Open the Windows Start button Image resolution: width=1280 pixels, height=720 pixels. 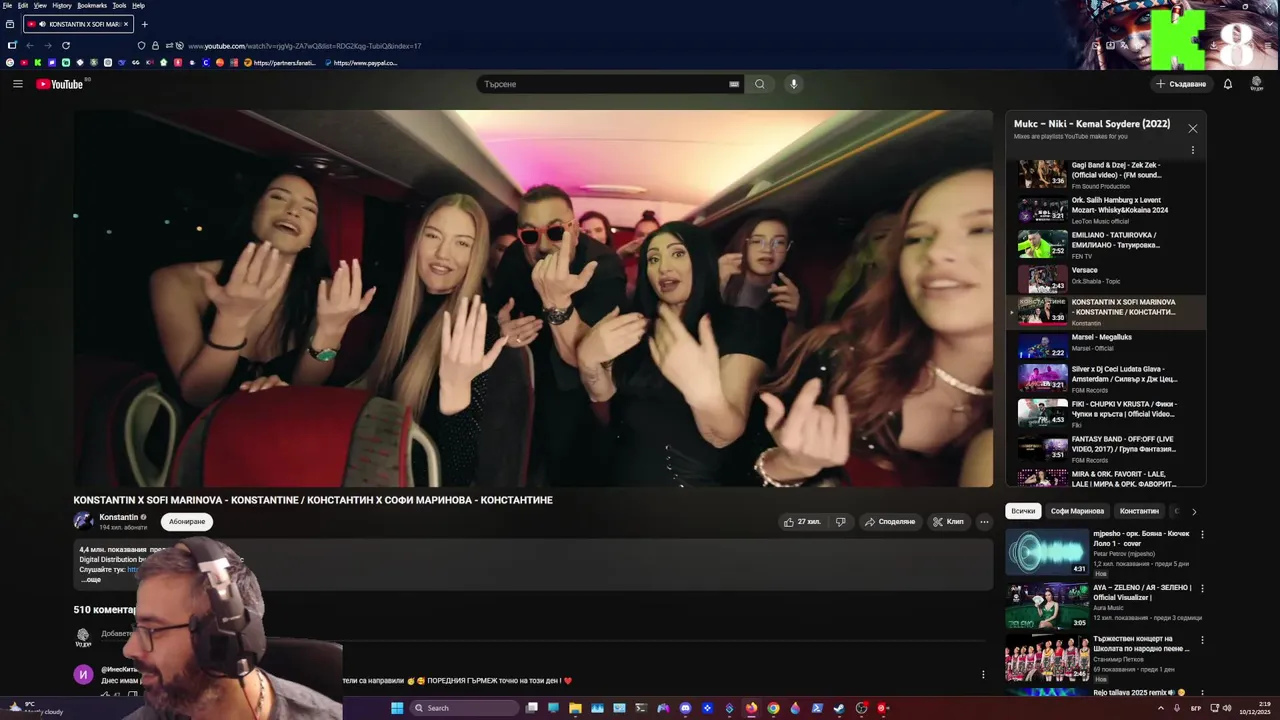(x=397, y=708)
